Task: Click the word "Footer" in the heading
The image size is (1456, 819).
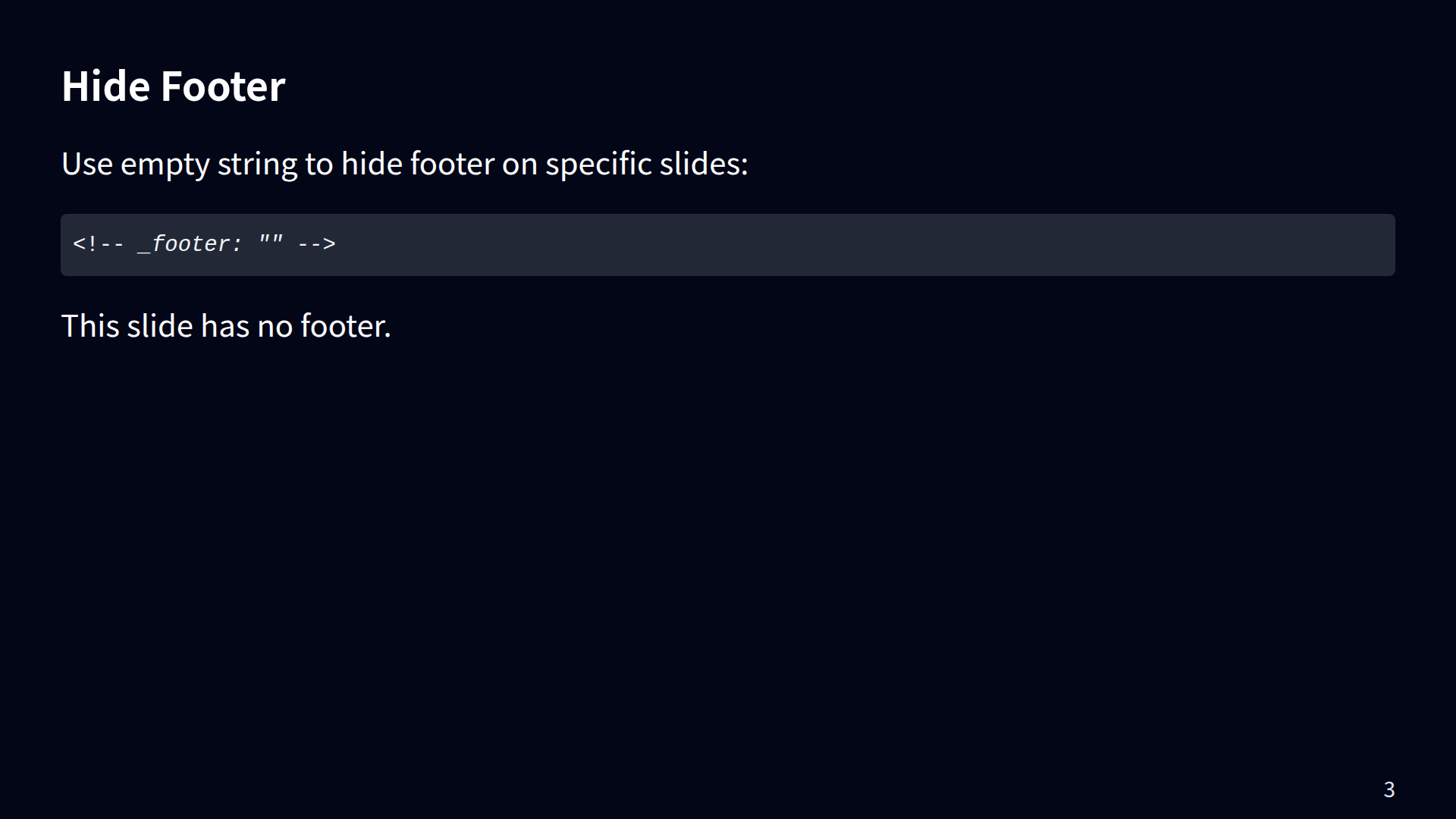Action: click(x=222, y=86)
